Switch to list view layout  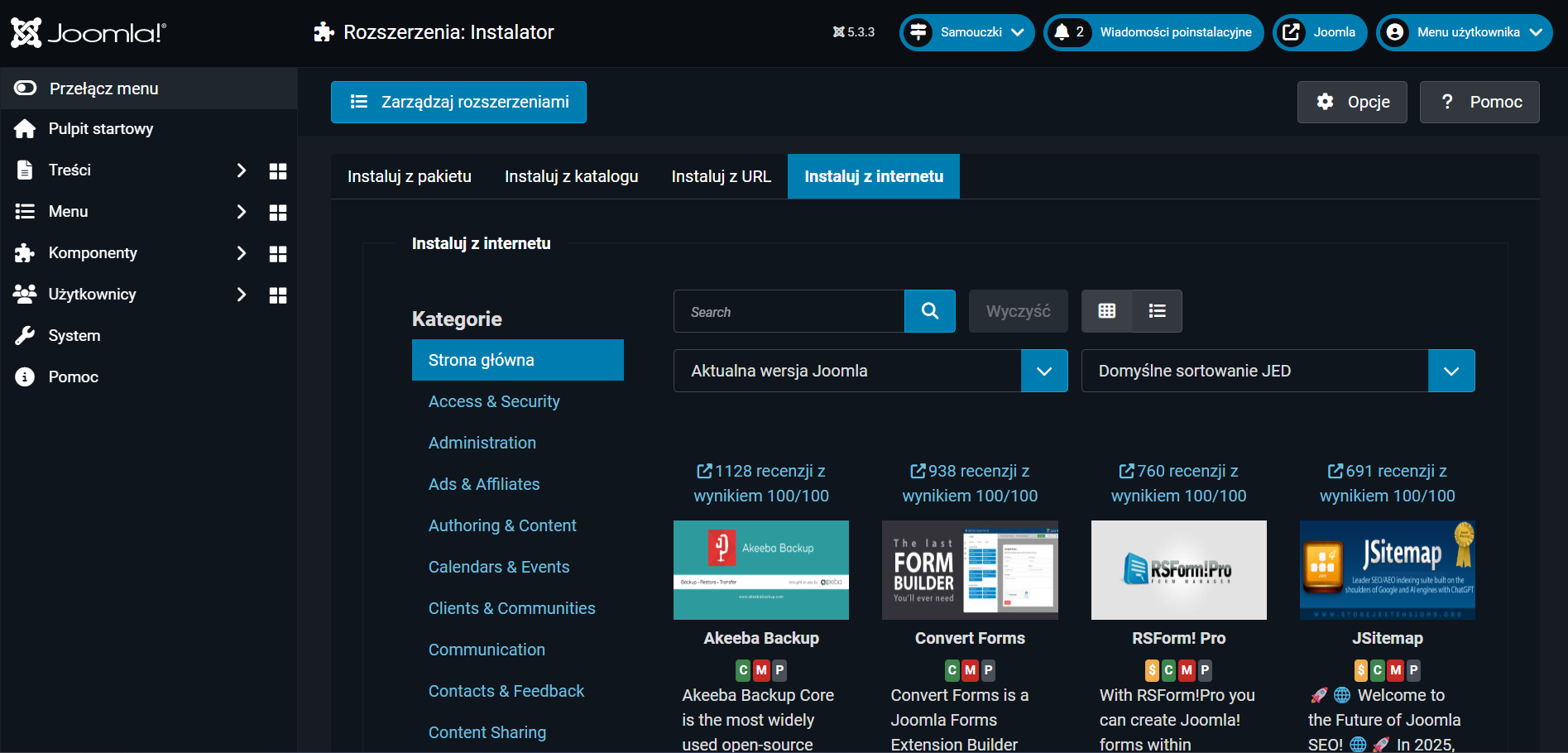[1157, 311]
